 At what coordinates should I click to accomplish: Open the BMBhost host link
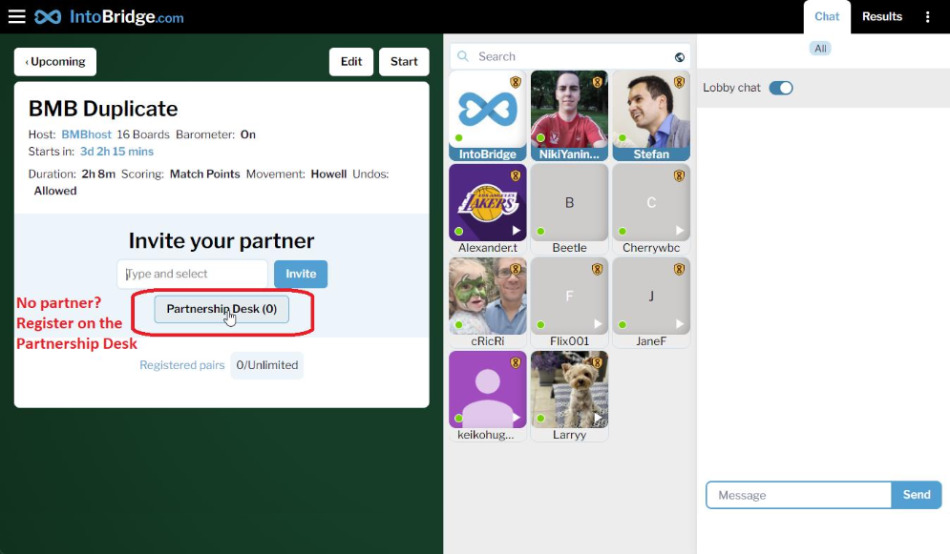pos(87,134)
